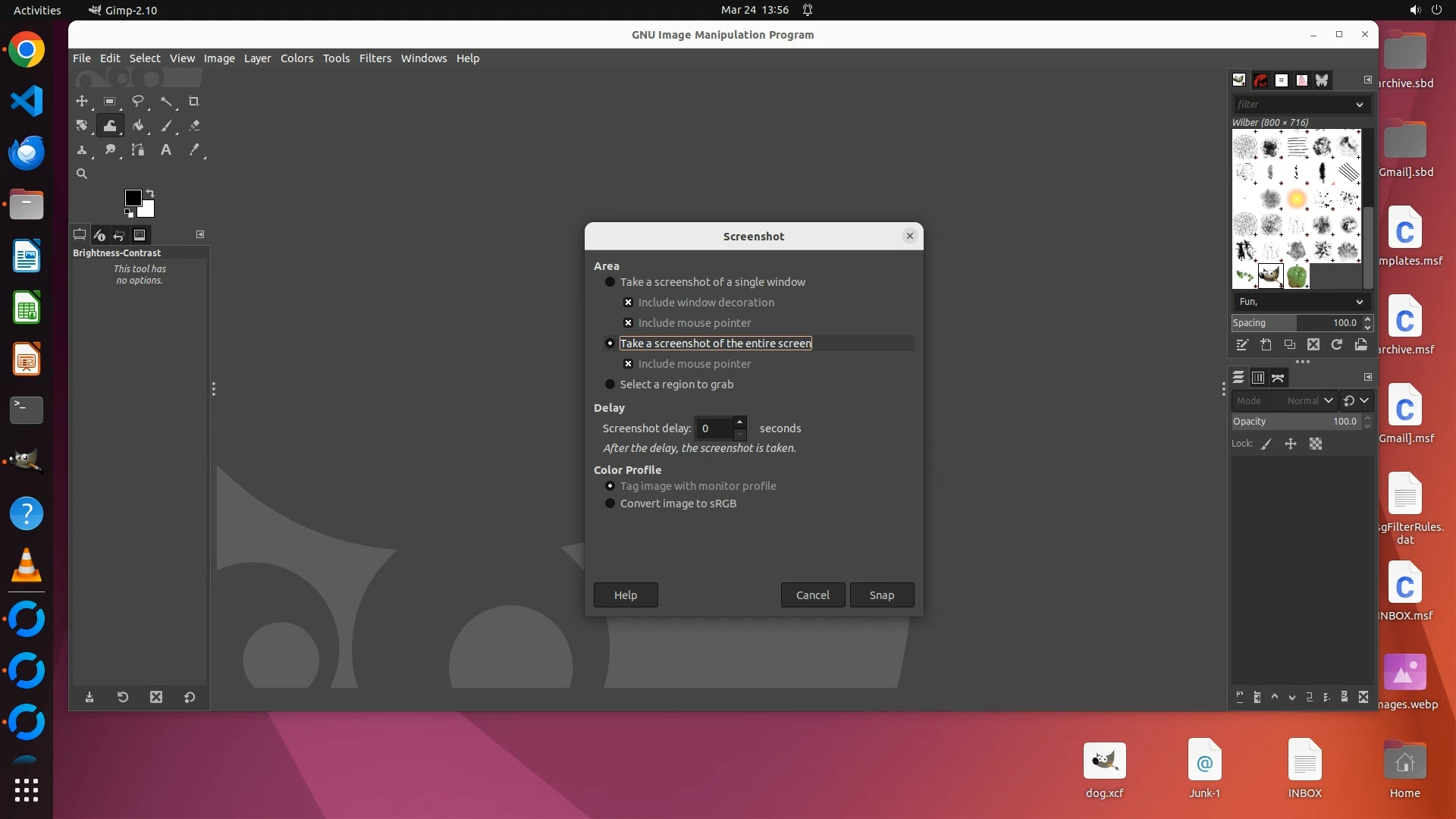Choose Select a region to grab

pos(610,384)
